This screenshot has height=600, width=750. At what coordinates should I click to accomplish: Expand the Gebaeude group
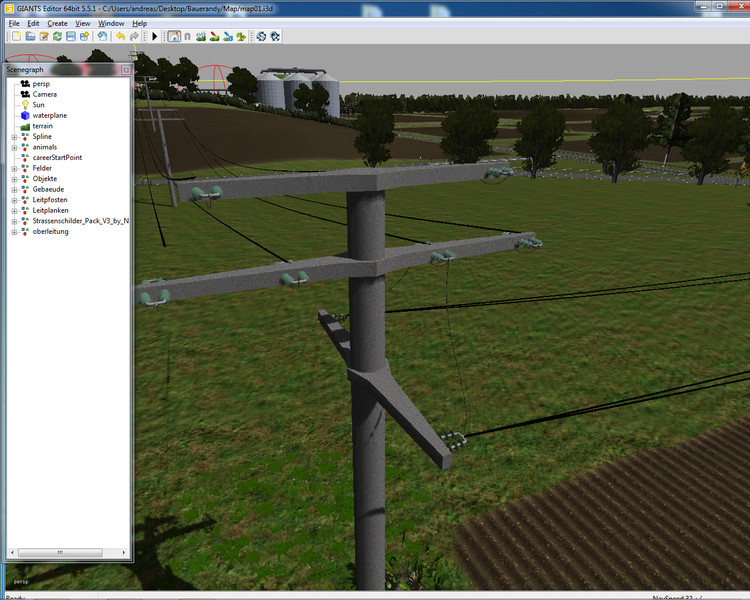[14, 189]
